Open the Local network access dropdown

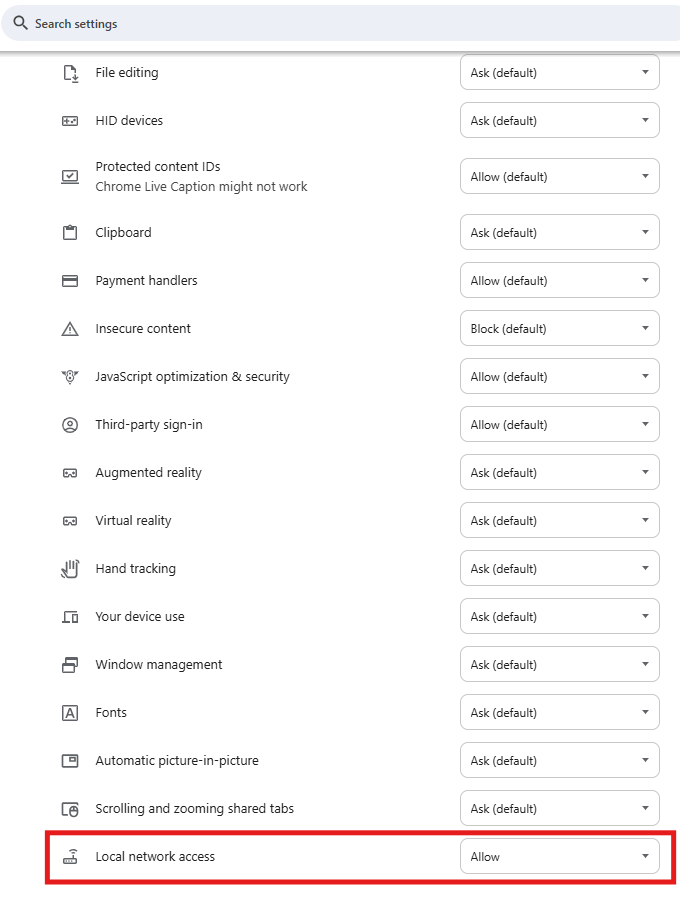click(559, 857)
